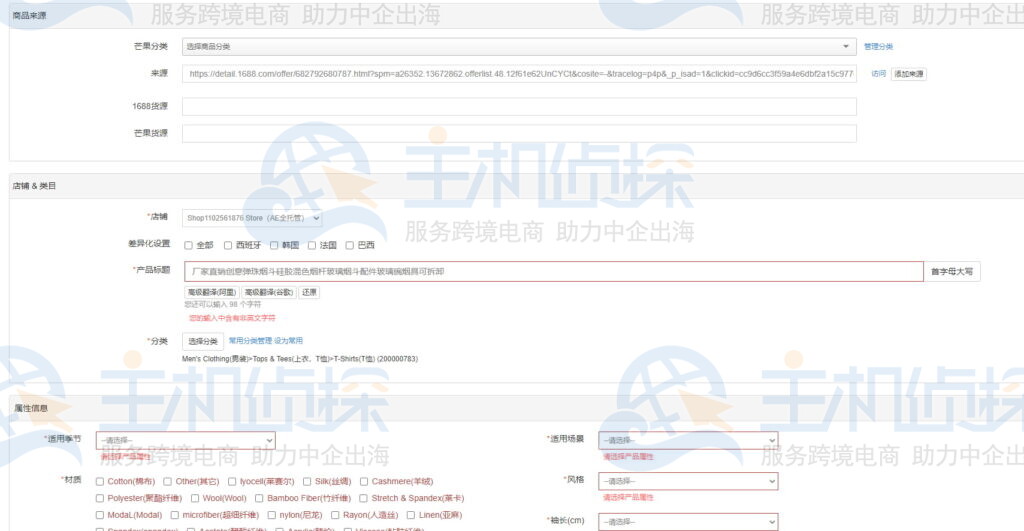Focus the 芒果货源 input field
Screen dimensions: 1024x531
tap(519, 133)
